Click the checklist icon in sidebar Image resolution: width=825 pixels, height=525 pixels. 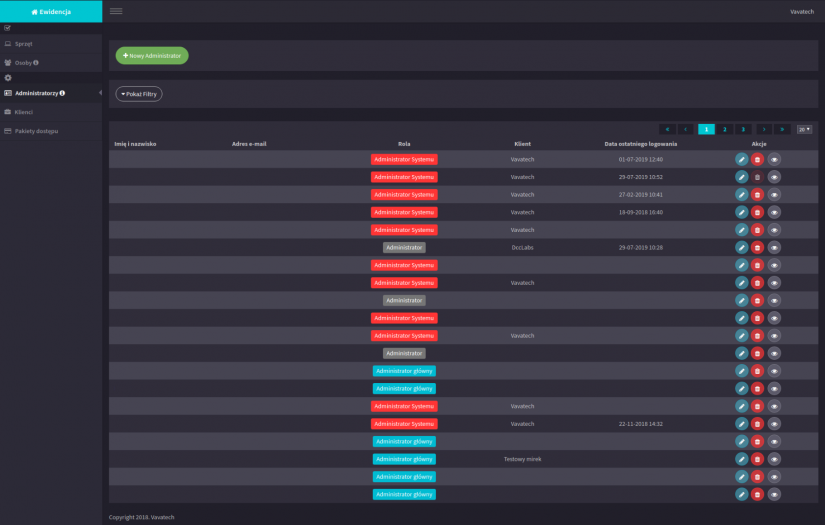(x=7, y=28)
